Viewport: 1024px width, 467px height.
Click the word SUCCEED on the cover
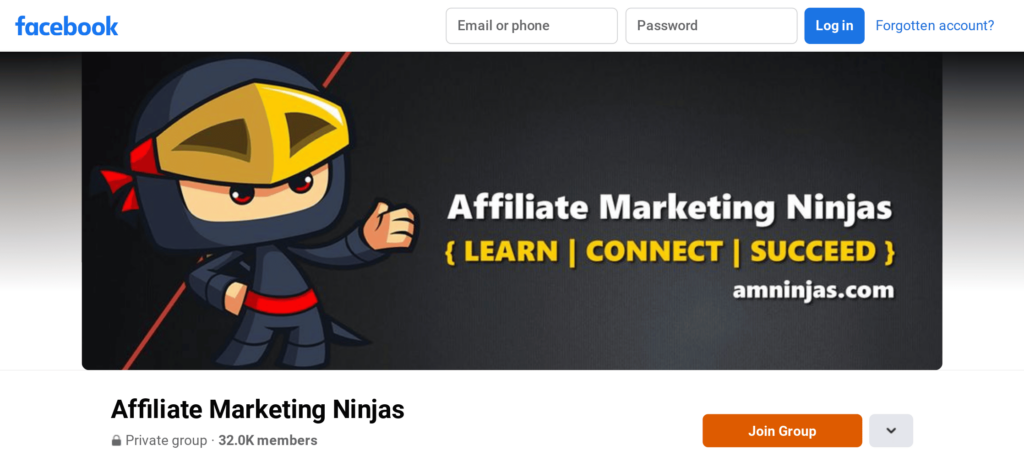click(813, 252)
